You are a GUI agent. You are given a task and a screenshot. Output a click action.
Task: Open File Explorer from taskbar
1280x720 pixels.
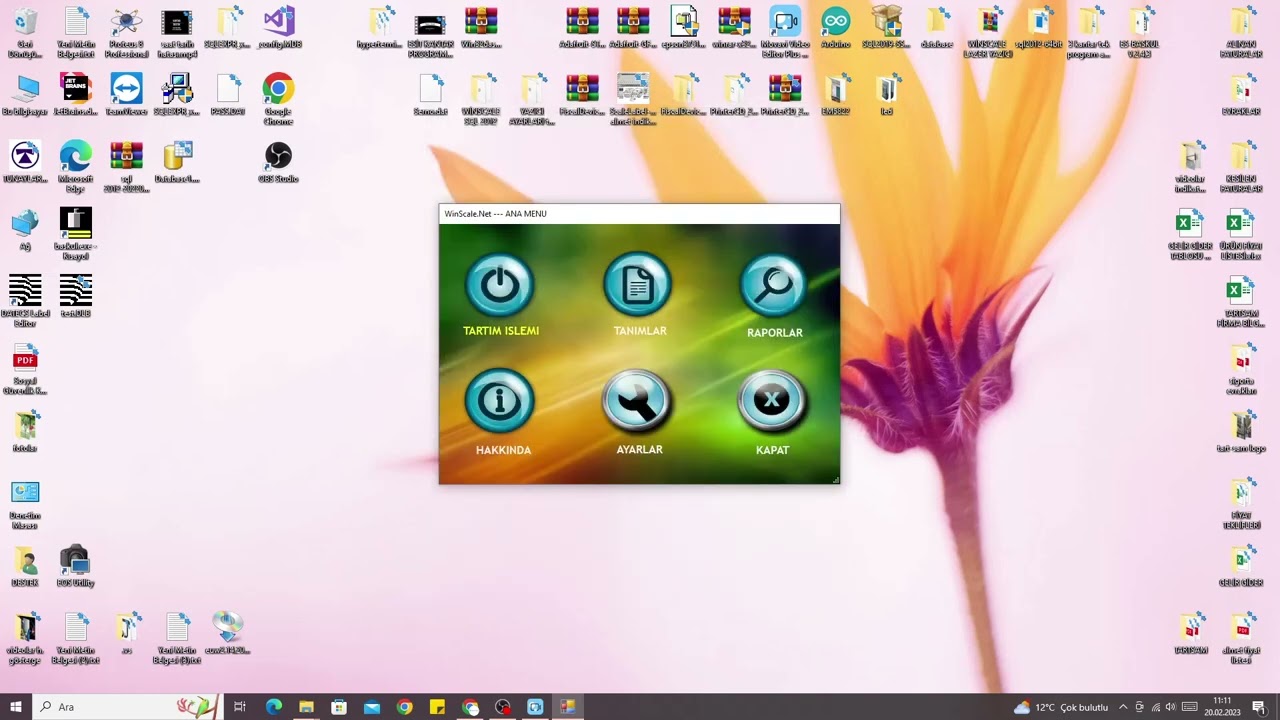click(x=306, y=707)
